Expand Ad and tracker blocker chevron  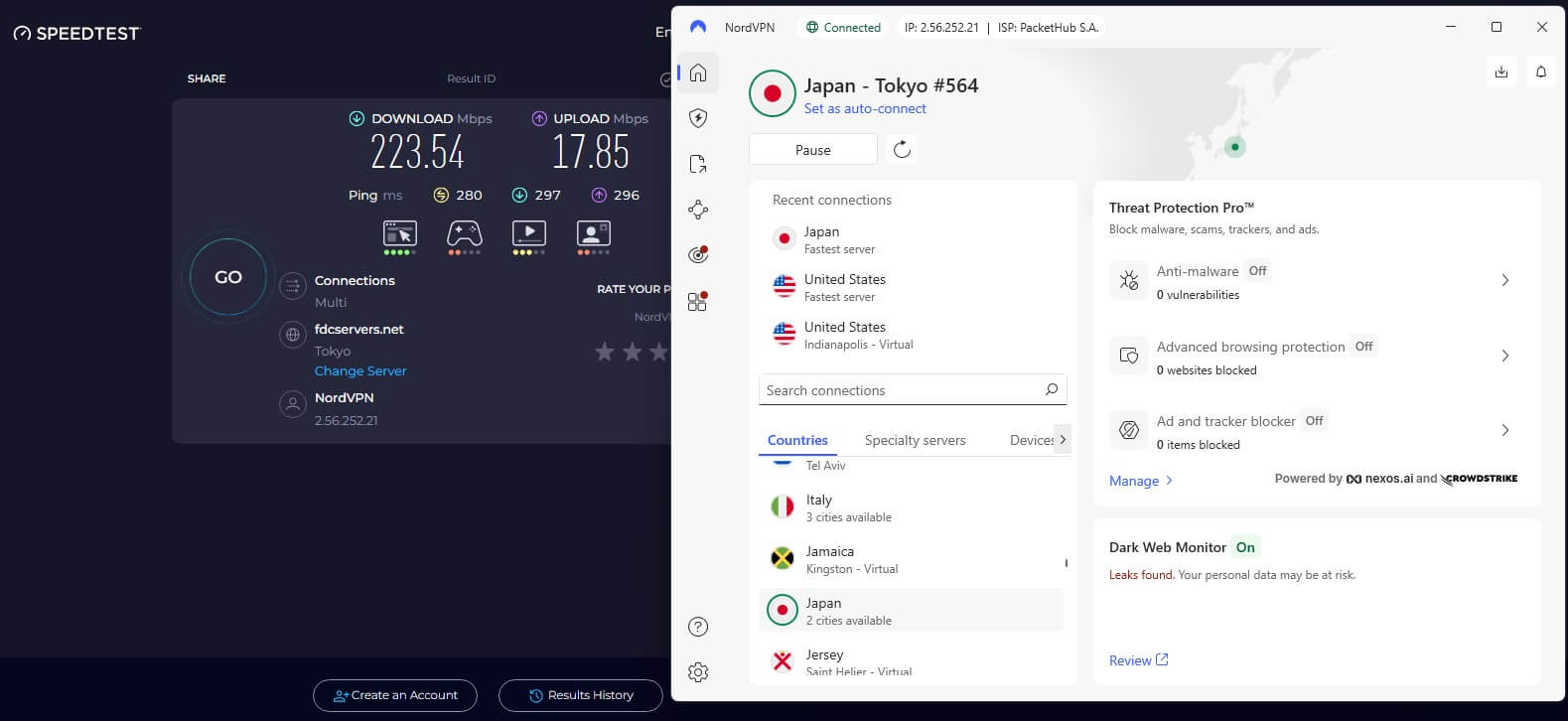pyautogui.click(x=1505, y=430)
